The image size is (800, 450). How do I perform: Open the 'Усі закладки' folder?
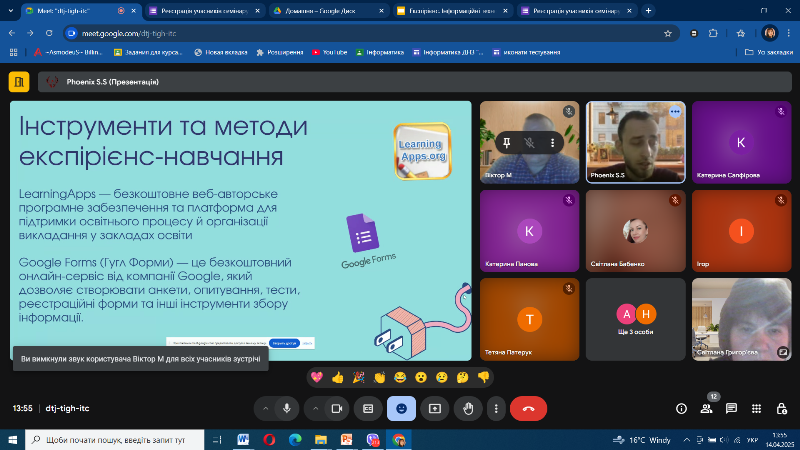pos(769,53)
